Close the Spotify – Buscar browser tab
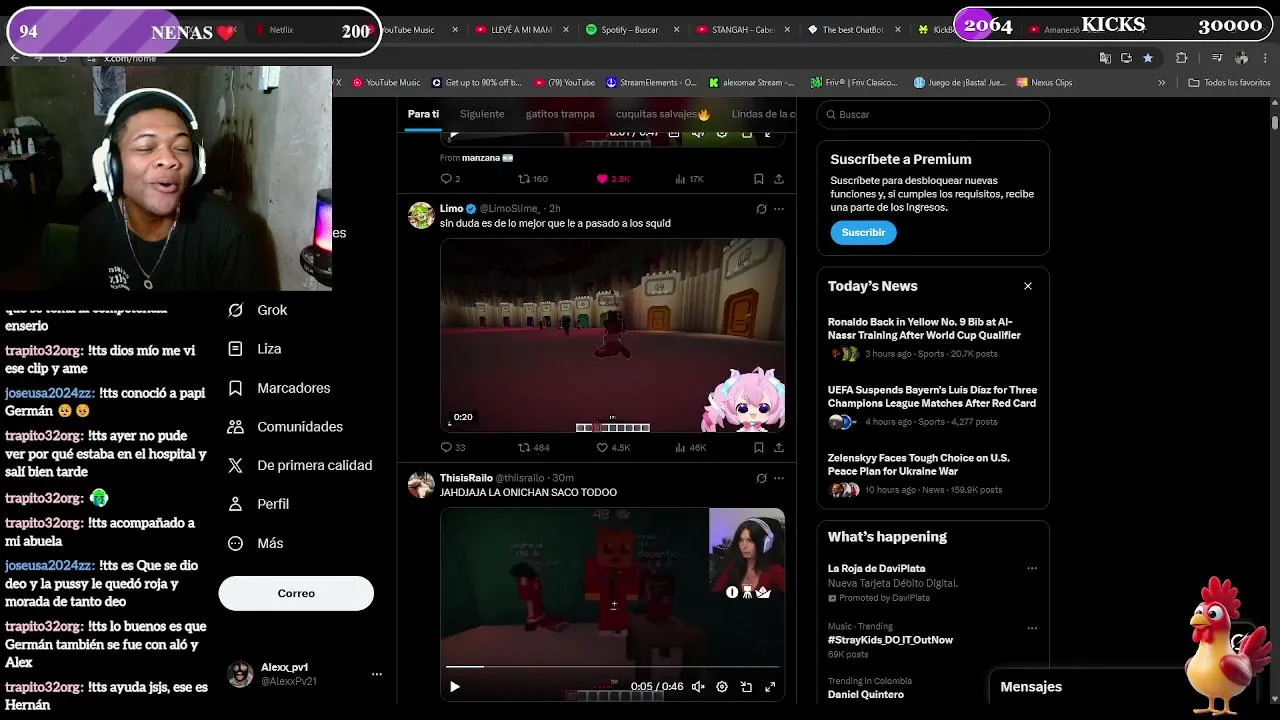The width and height of the screenshot is (1280, 720). 676,30
